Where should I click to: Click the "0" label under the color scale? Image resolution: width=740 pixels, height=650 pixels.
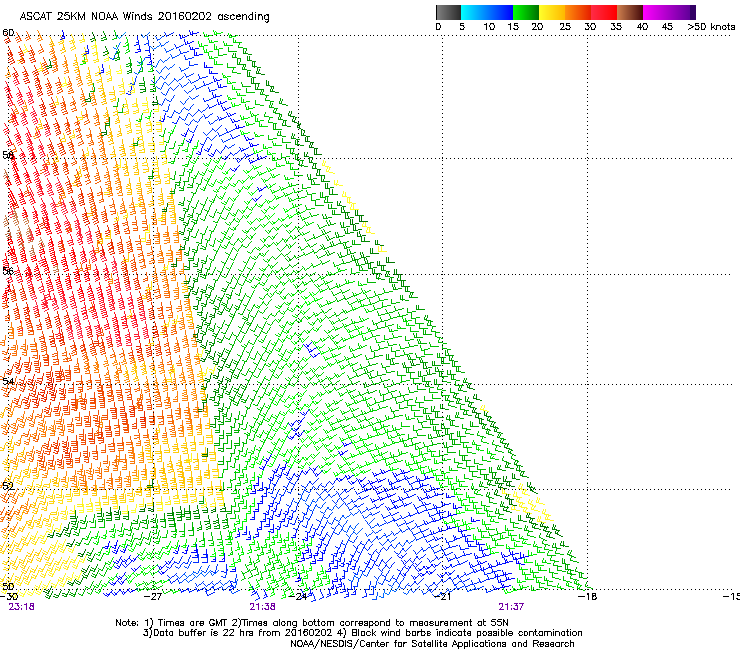click(438, 27)
